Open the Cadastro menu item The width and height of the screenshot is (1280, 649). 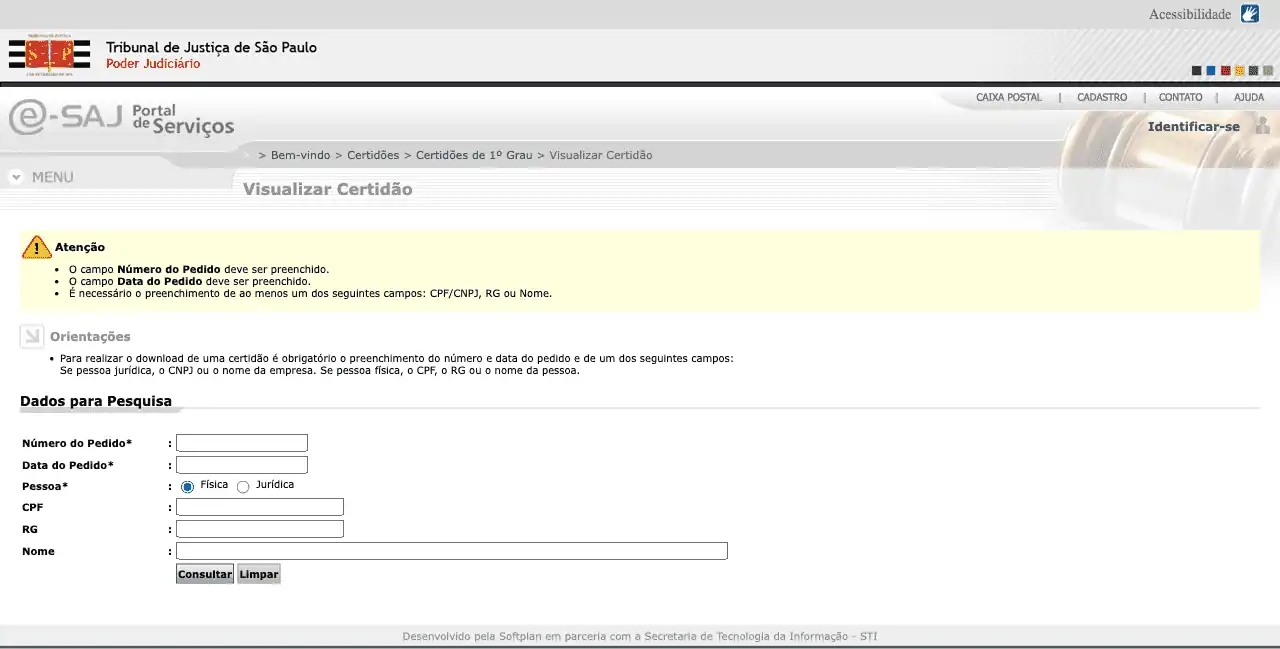pyautogui.click(x=1101, y=98)
